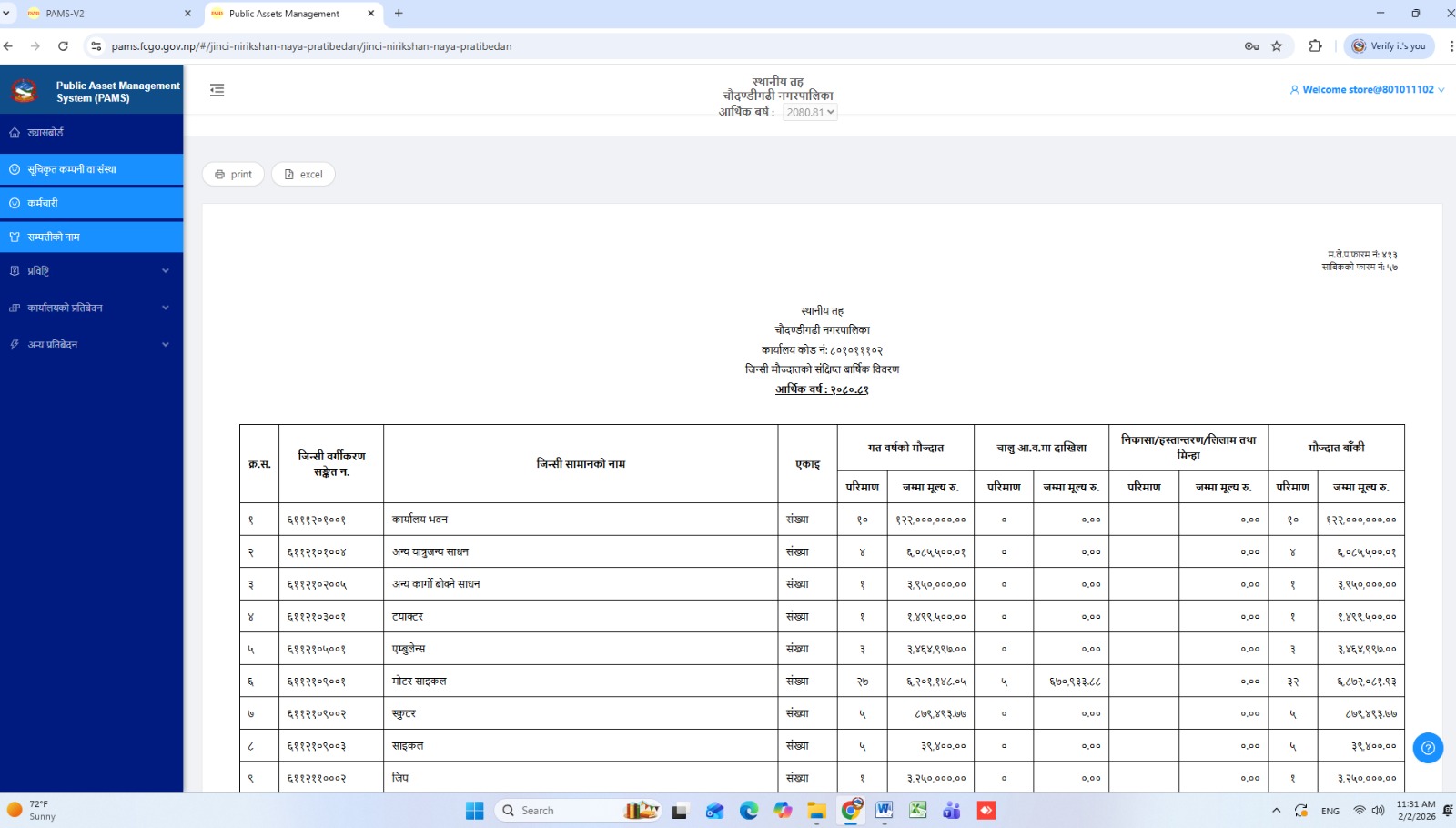Open Microsoft Word from the taskbar

click(884, 810)
